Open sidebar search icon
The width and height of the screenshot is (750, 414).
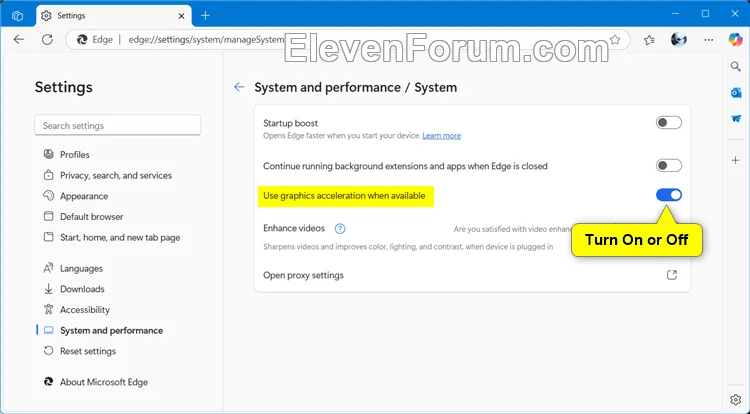coord(736,66)
